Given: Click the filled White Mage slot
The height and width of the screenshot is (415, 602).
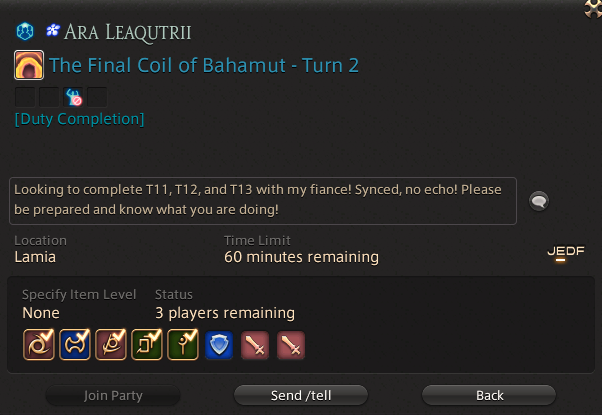Looking at the screenshot, I should click(x=183, y=344).
